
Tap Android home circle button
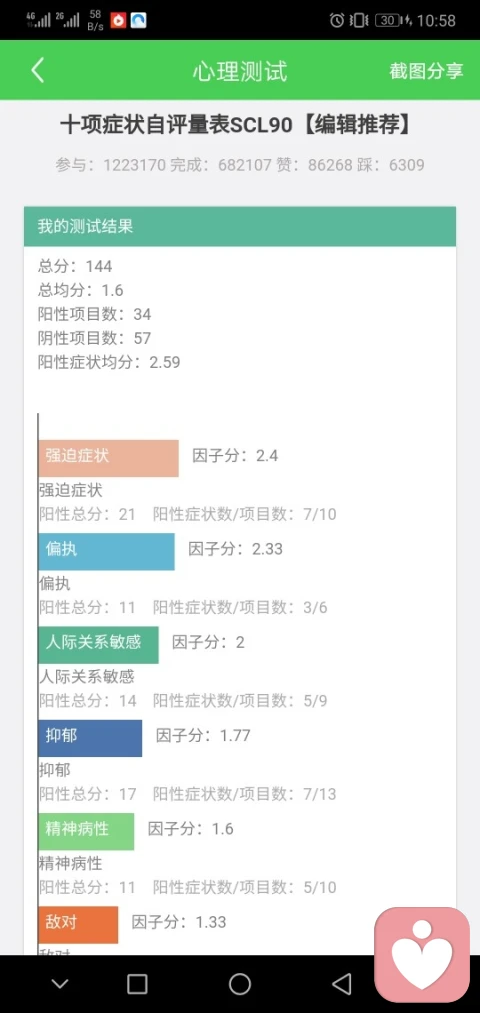pyautogui.click(x=240, y=984)
